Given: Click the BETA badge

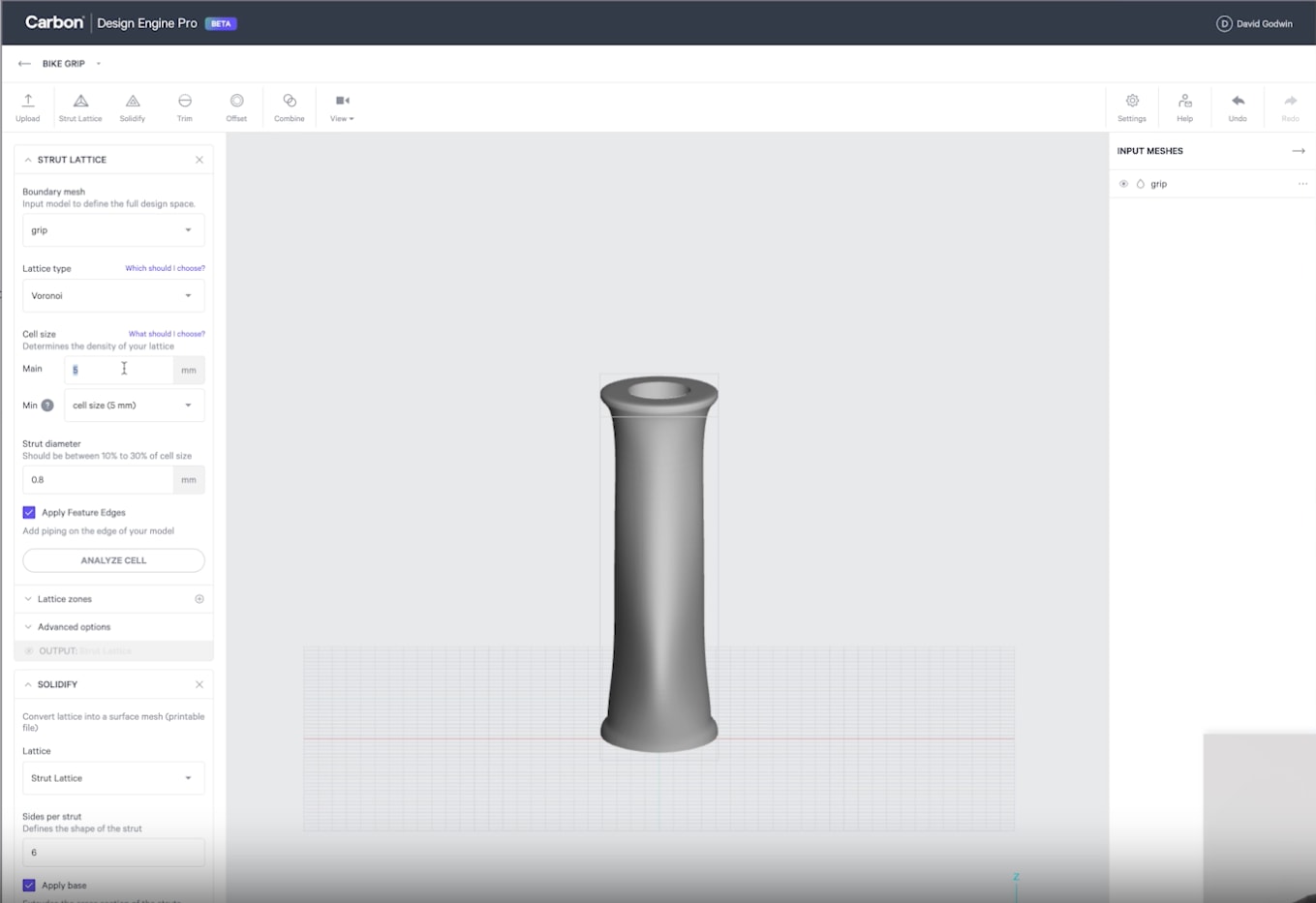Looking at the screenshot, I should click(221, 23).
